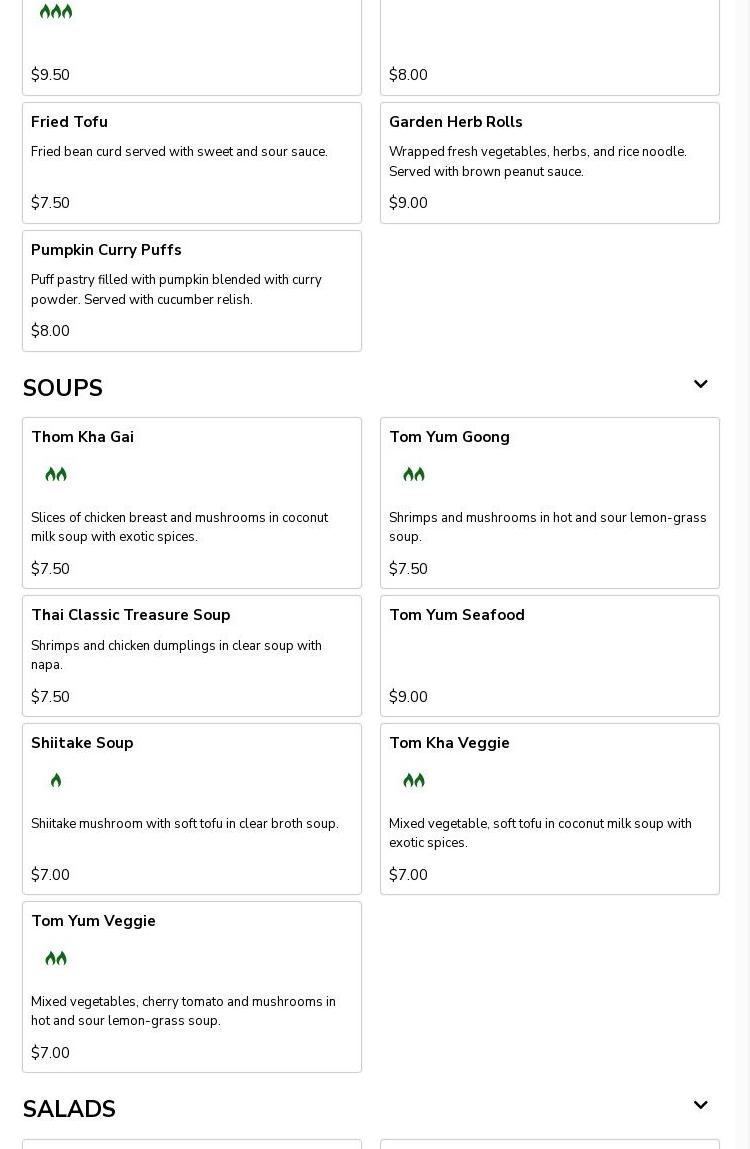The image size is (750, 1149).
Task: Click Shiitake Soup single flame icon
Action: (56, 780)
